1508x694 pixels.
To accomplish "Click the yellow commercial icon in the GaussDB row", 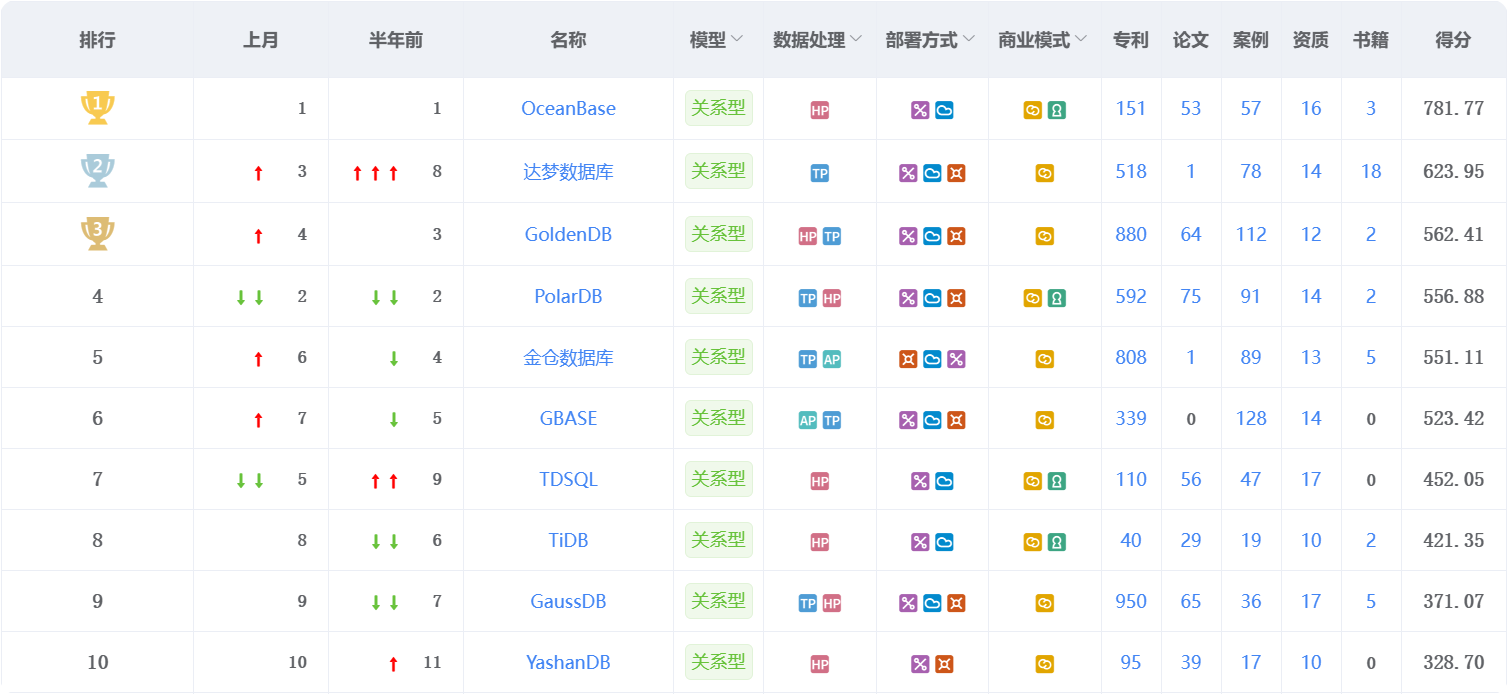I will click(1045, 604).
